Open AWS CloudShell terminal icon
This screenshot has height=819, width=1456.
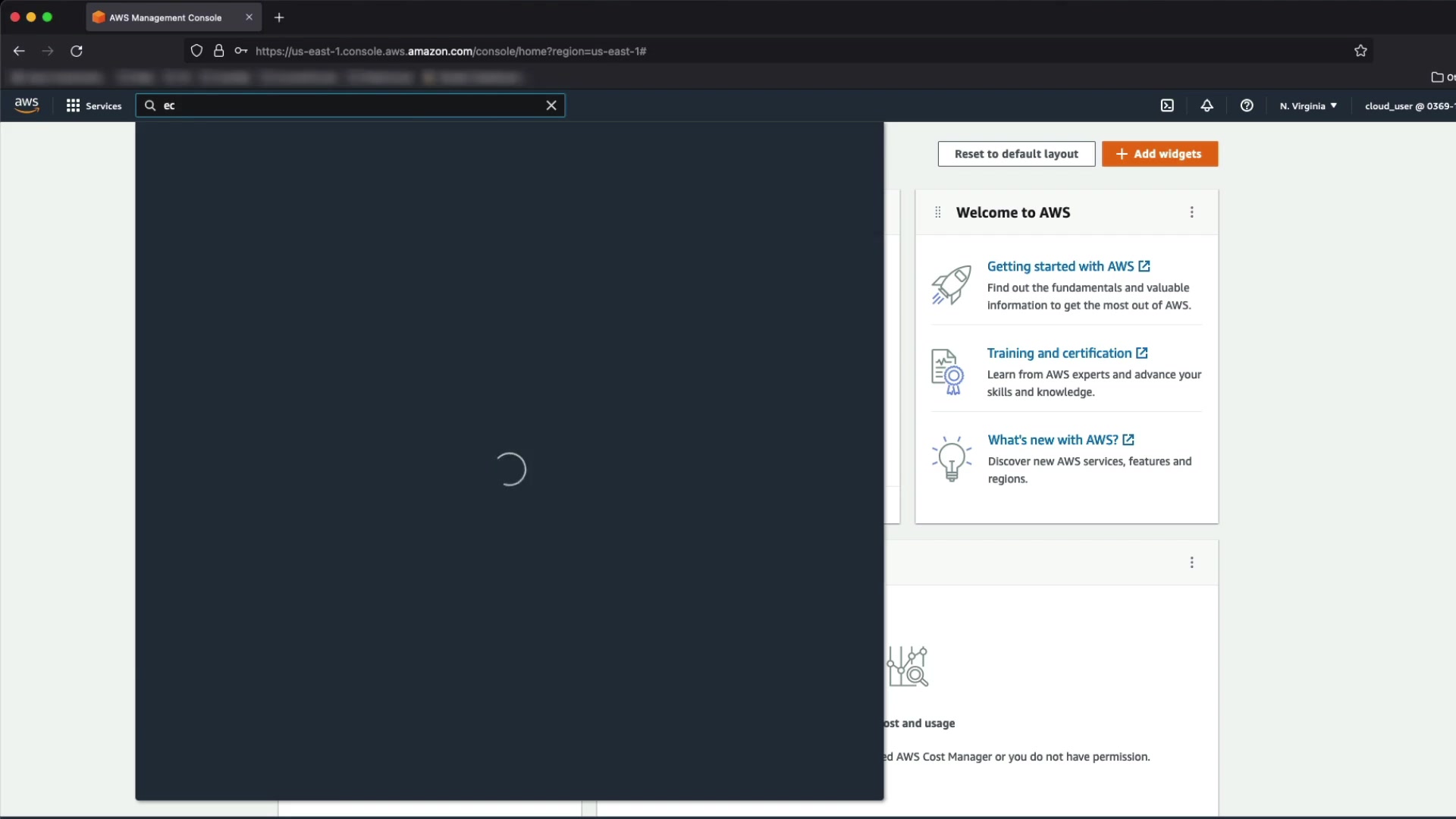(x=1167, y=105)
